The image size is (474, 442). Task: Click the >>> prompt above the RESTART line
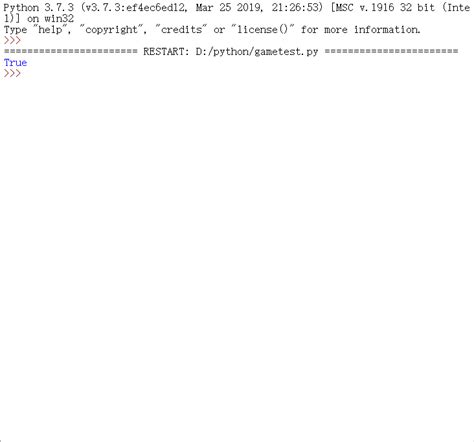pyautogui.click(x=12, y=40)
